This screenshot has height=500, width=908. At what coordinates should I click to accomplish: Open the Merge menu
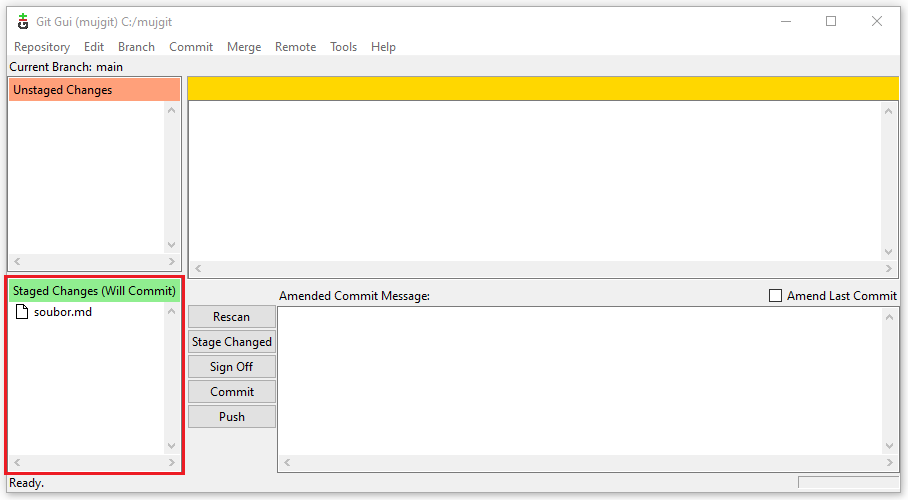pos(244,47)
